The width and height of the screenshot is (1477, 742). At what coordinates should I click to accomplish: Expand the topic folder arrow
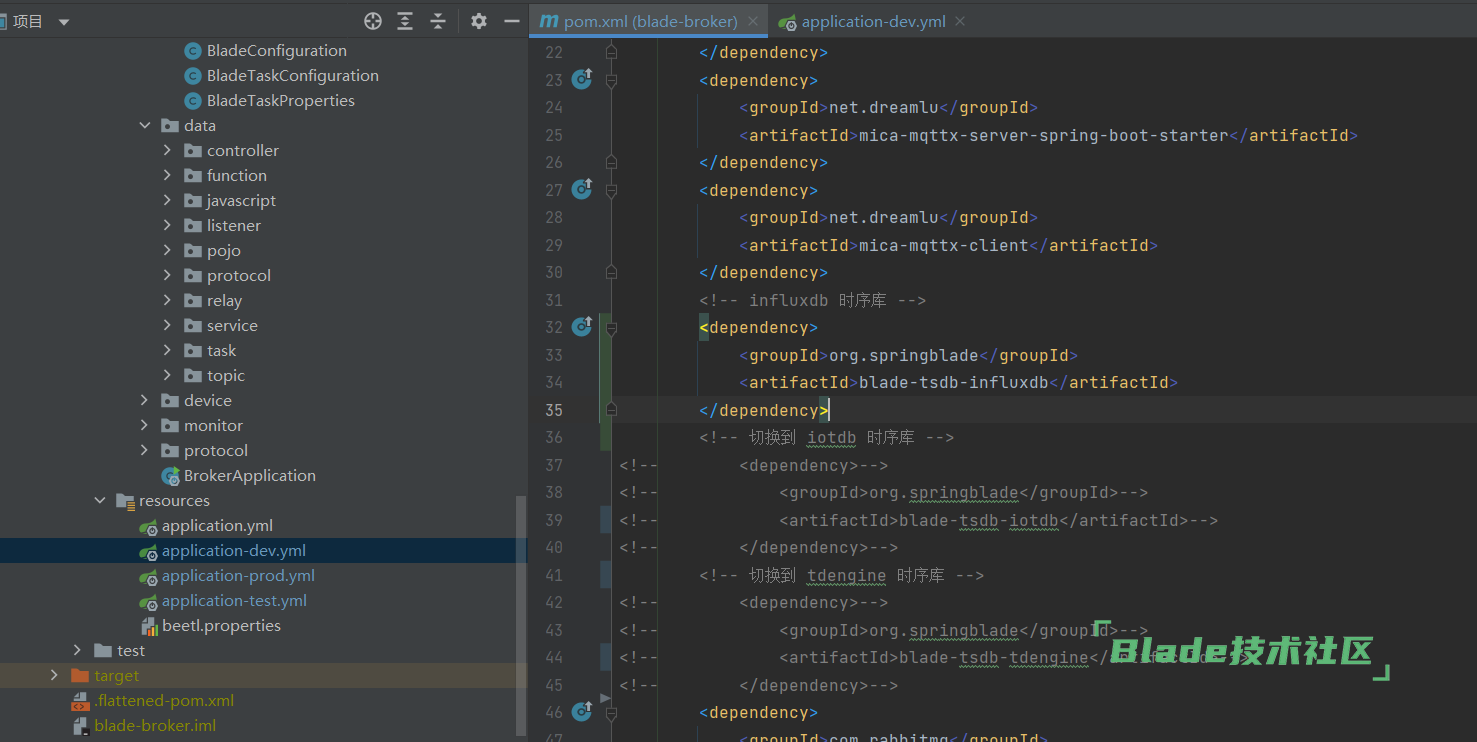[x=168, y=376]
